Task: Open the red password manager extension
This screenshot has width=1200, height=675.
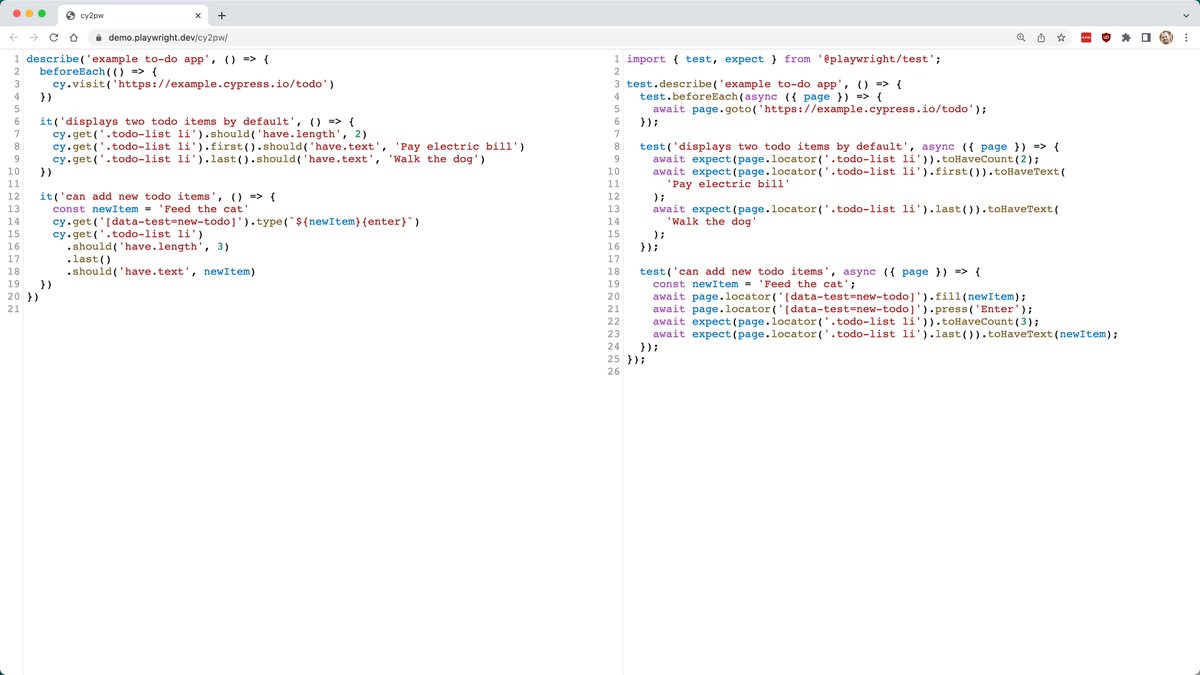Action: (x=1086, y=37)
